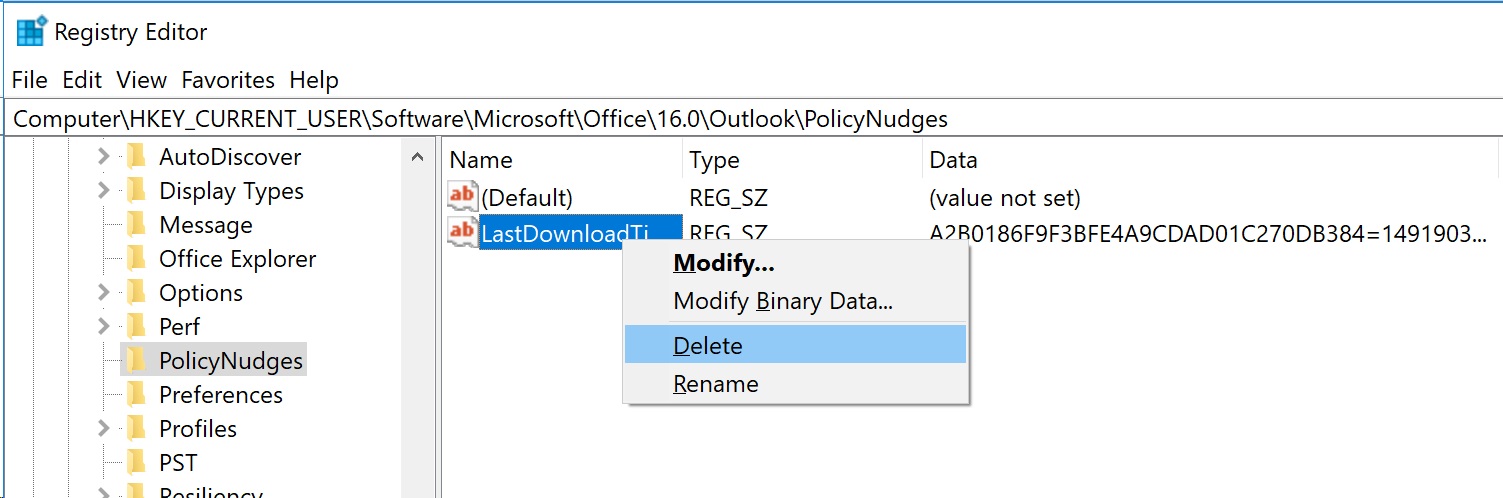The image size is (1503, 498).
Task: Open the File menu
Action: pos(30,80)
